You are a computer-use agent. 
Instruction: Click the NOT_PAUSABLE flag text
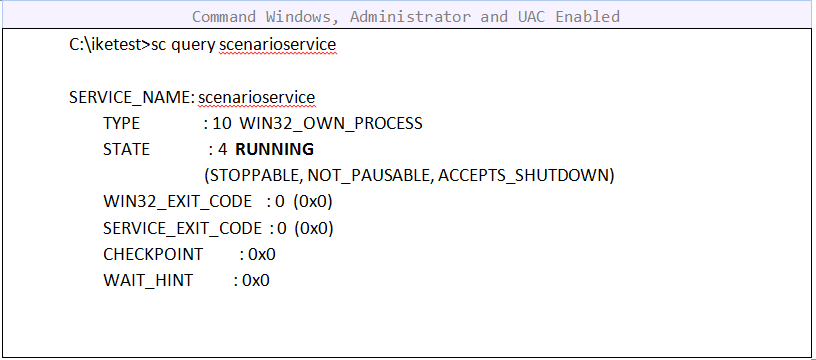370,176
